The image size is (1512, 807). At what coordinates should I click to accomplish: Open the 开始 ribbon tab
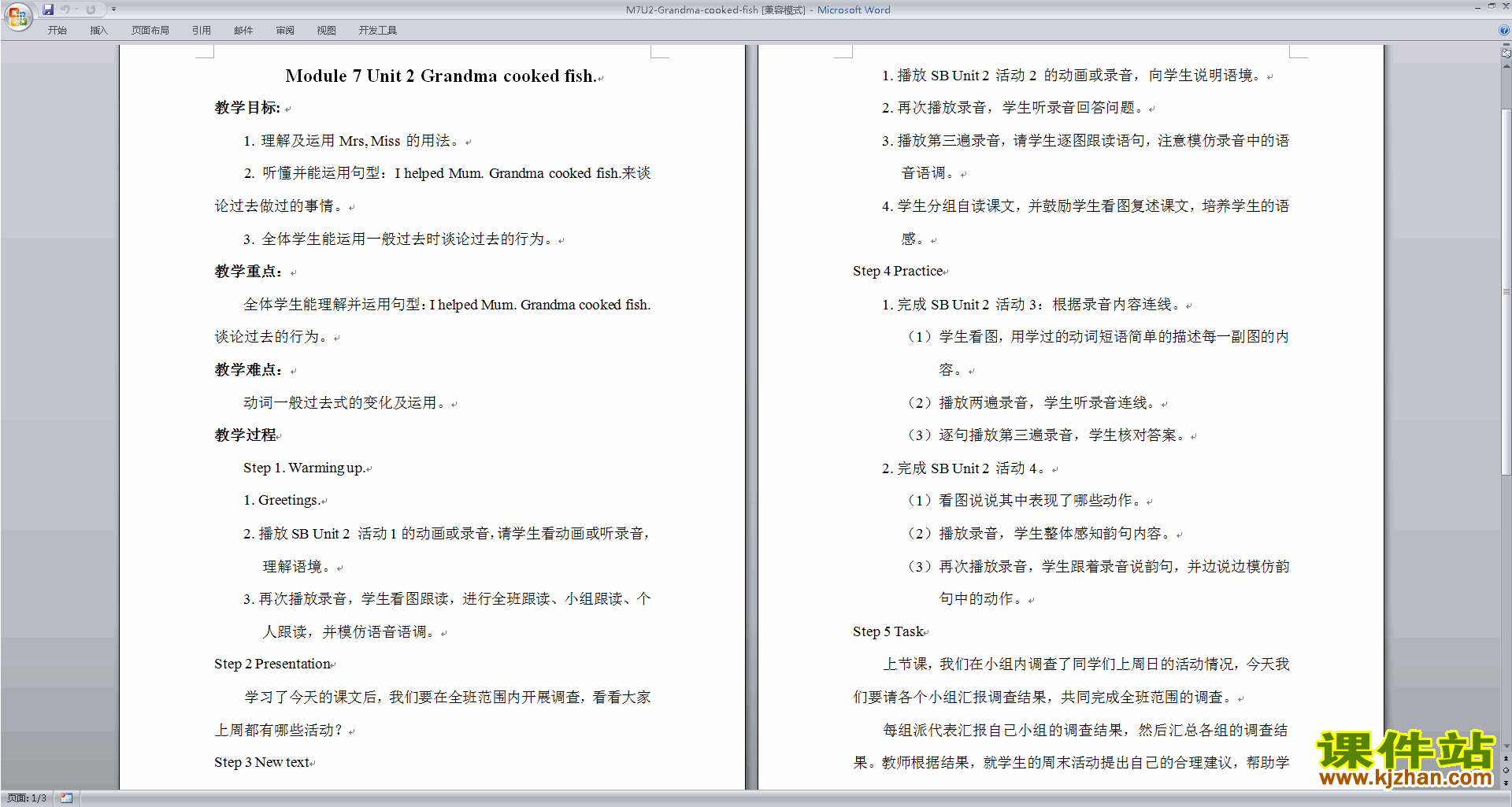[57, 31]
